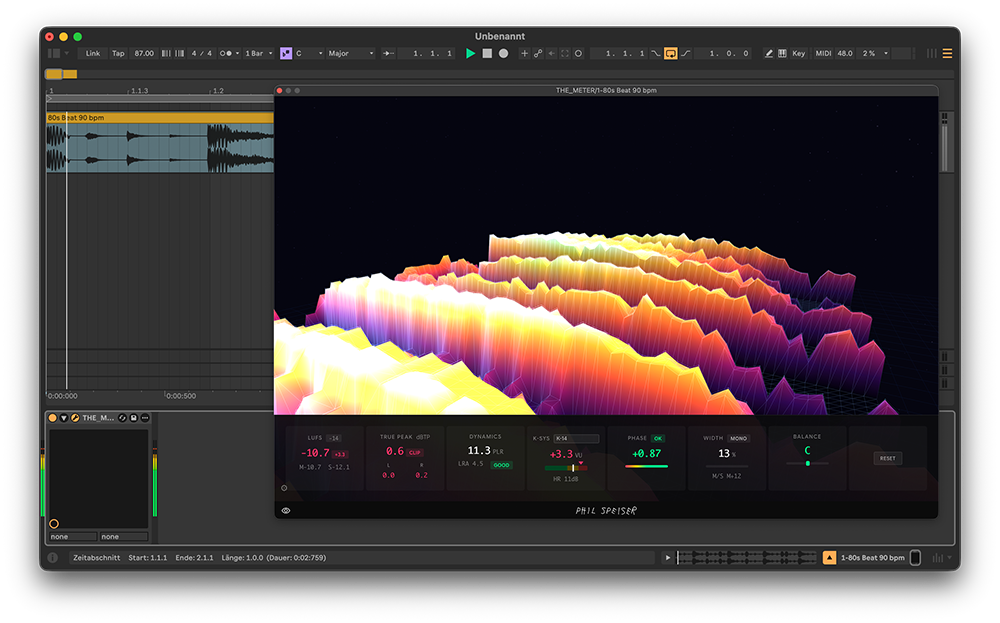Switch to MIDI map mode
The width and height of the screenshot is (1000, 623).
[823, 53]
